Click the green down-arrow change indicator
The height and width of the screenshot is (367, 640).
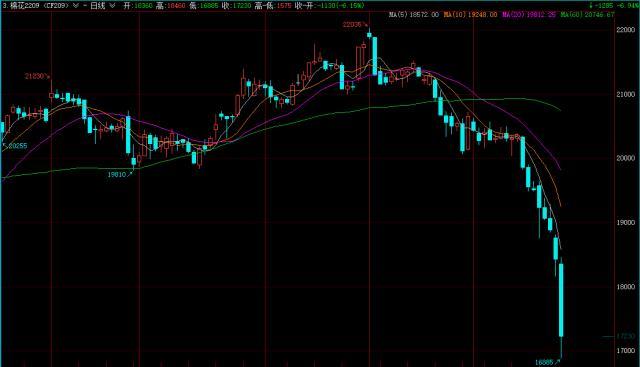pos(591,6)
